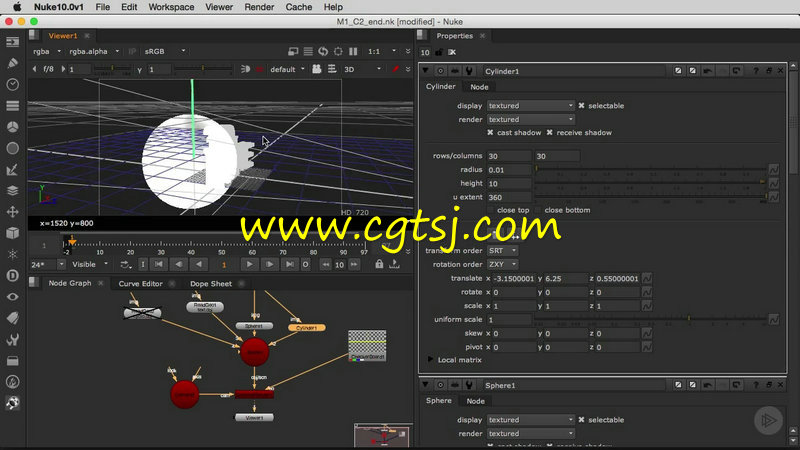Click the rows input field showing 30
Image resolution: width=800 pixels, height=450 pixels.
click(x=509, y=156)
